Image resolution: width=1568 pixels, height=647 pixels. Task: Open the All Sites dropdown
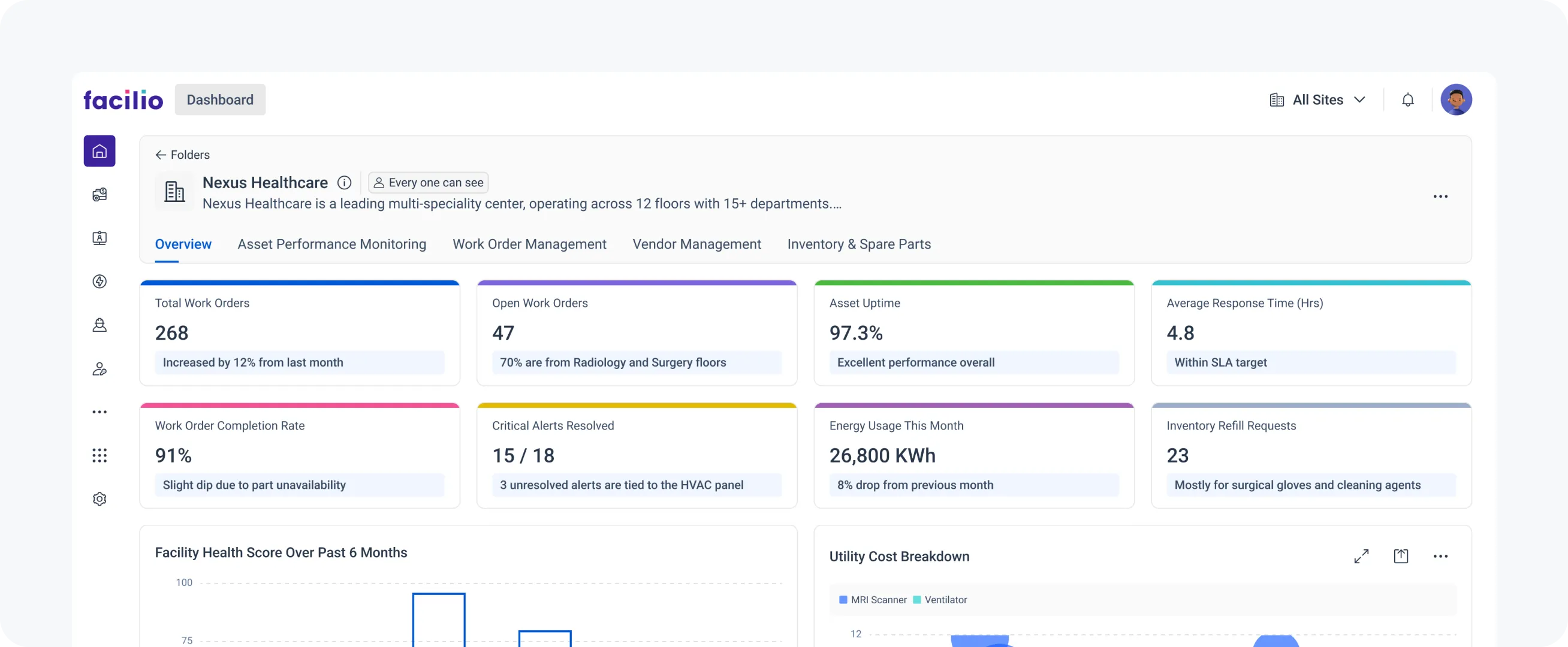pyautogui.click(x=1318, y=99)
